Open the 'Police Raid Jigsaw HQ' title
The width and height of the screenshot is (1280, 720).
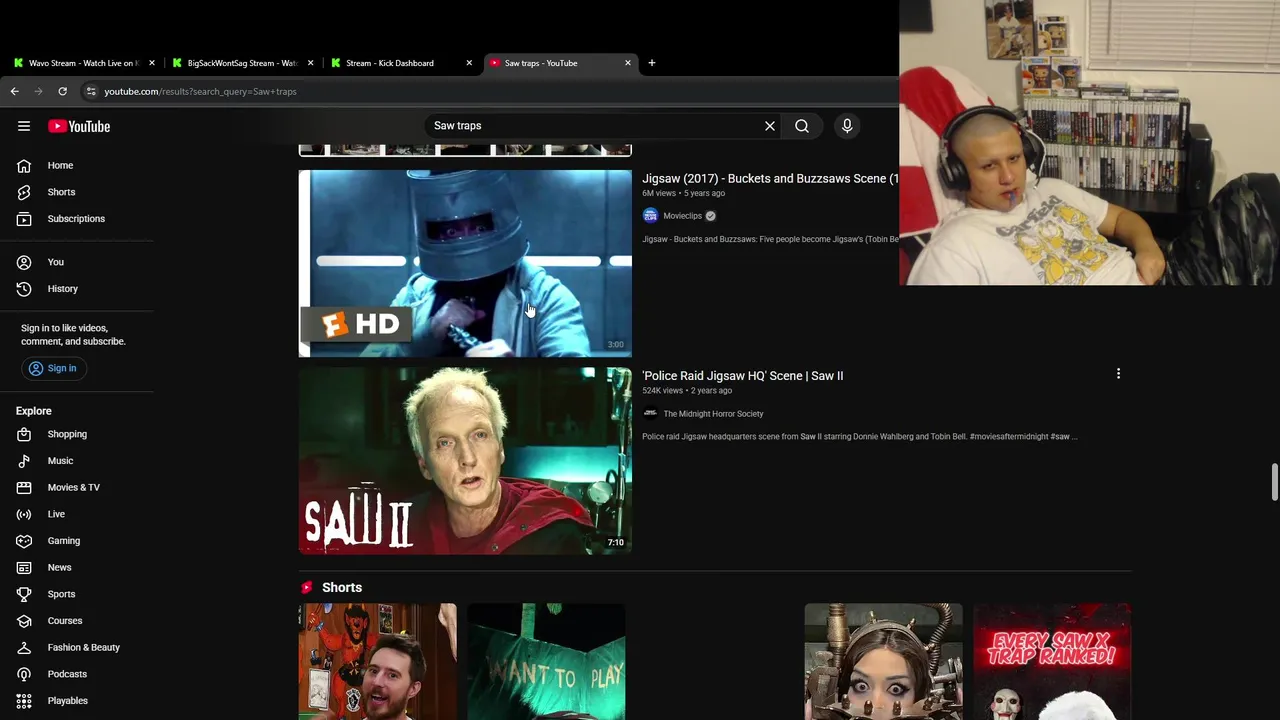coord(742,376)
